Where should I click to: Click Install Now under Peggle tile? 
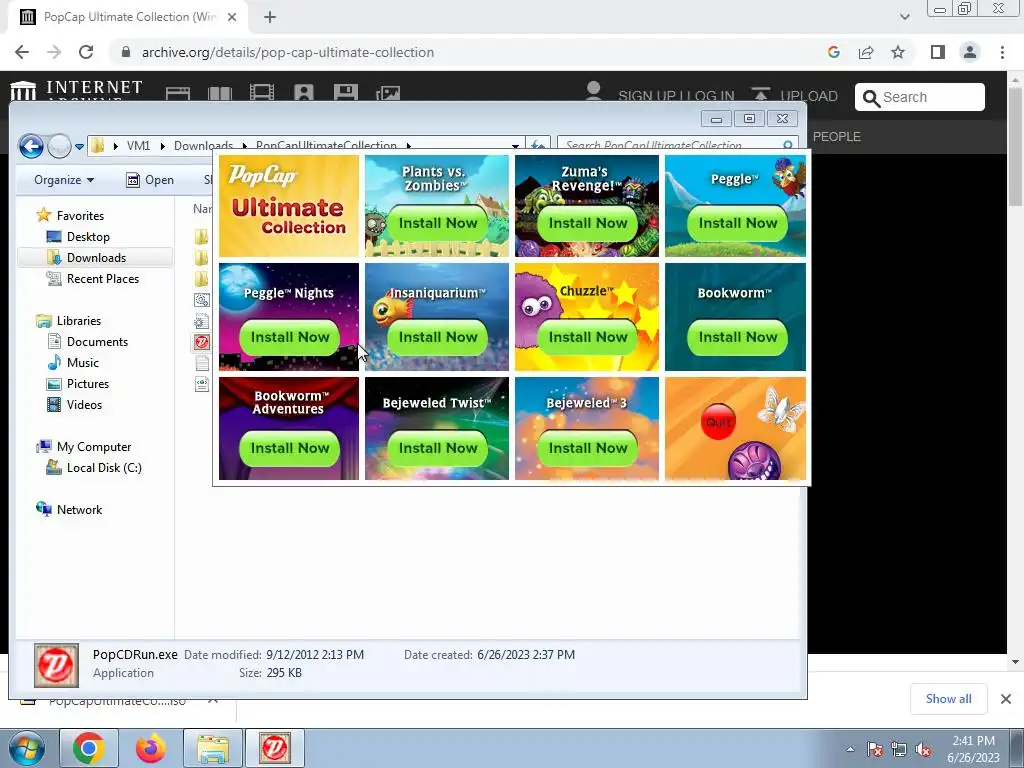[x=738, y=223]
